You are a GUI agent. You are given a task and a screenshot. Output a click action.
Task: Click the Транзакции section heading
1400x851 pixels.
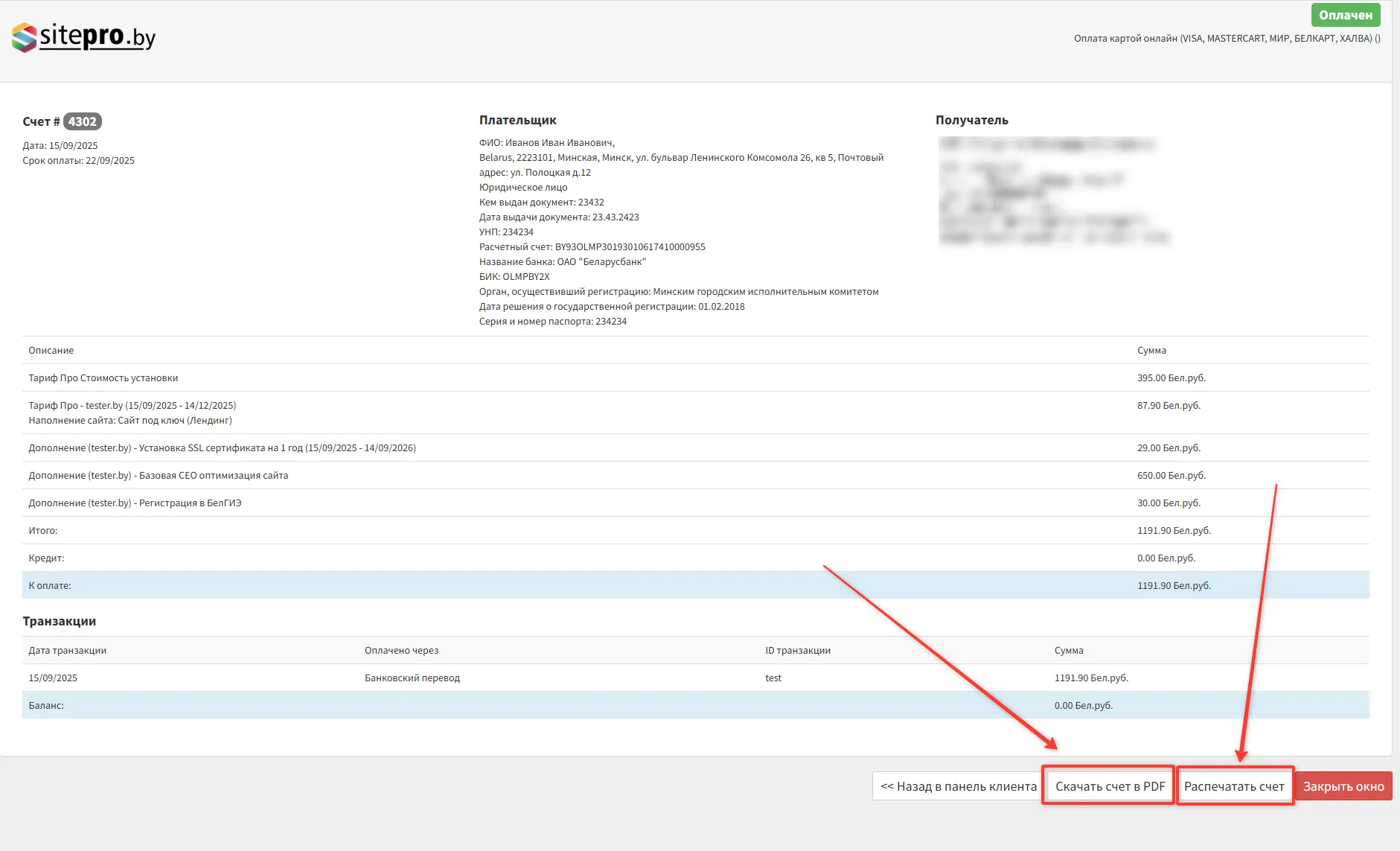click(x=60, y=621)
